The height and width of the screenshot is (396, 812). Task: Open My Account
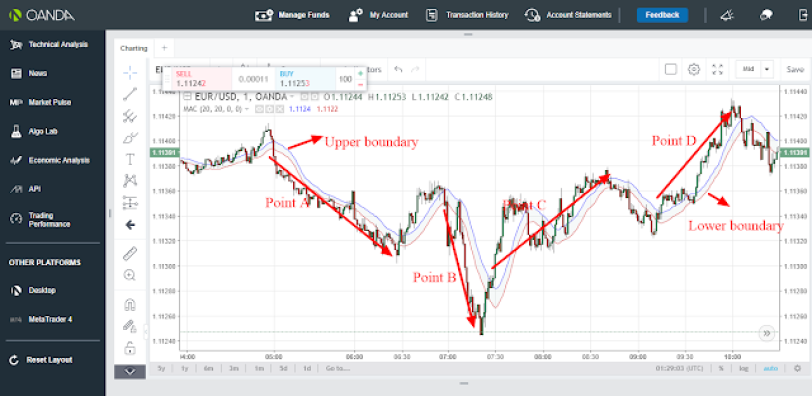point(379,15)
